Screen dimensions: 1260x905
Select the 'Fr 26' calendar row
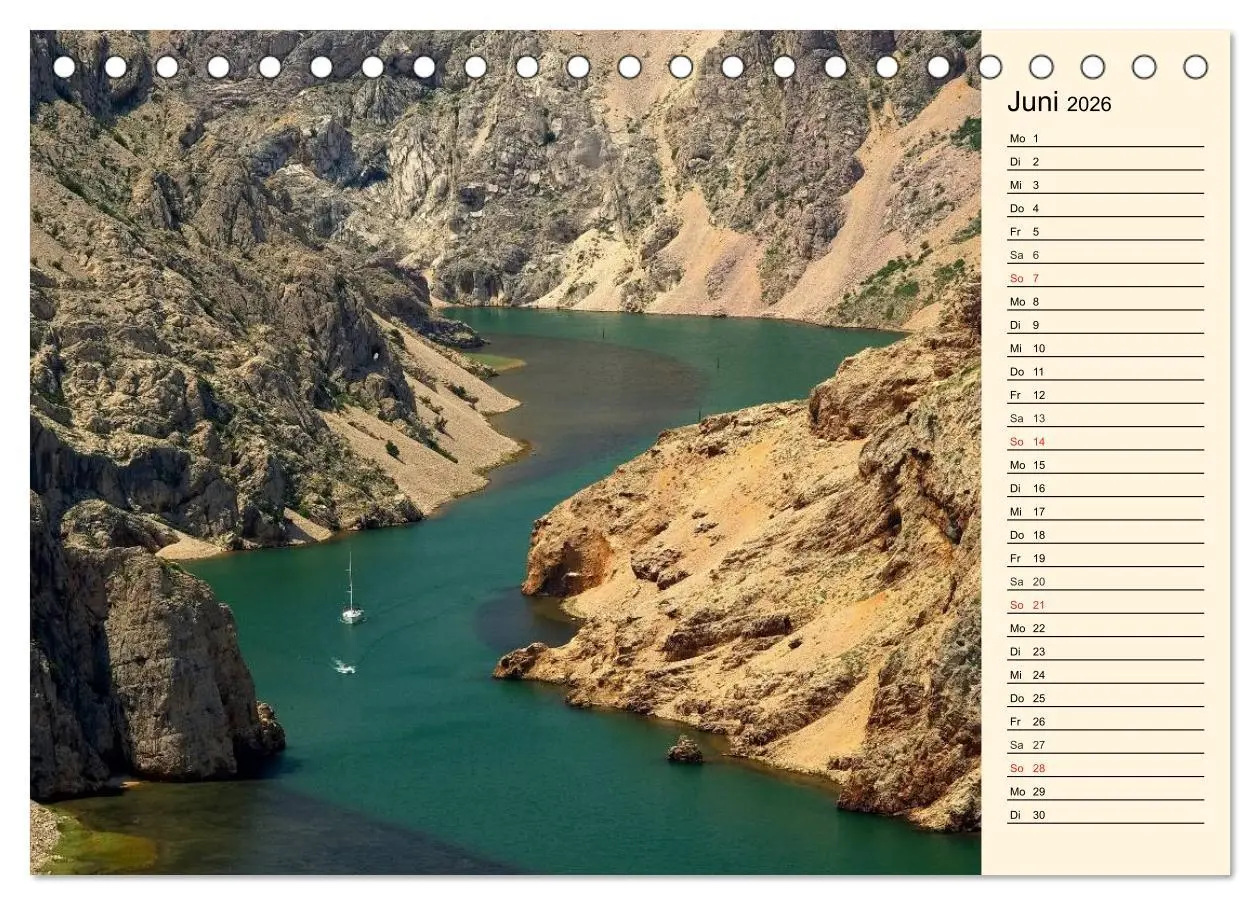point(1105,722)
